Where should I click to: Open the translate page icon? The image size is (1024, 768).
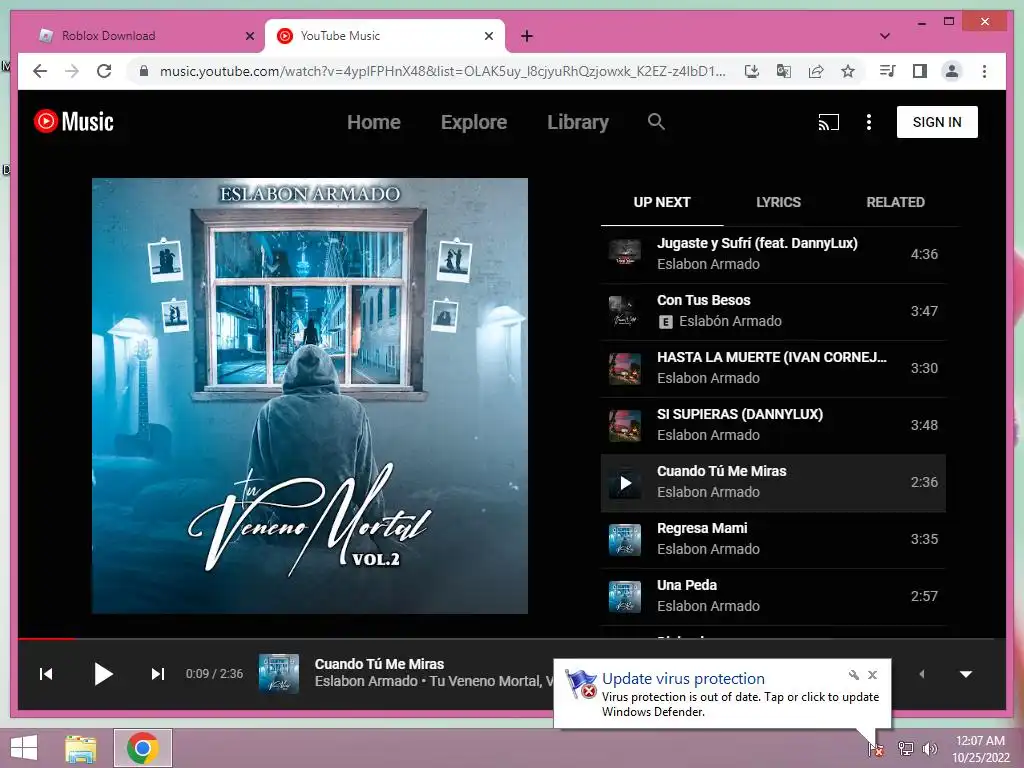(784, 71)
